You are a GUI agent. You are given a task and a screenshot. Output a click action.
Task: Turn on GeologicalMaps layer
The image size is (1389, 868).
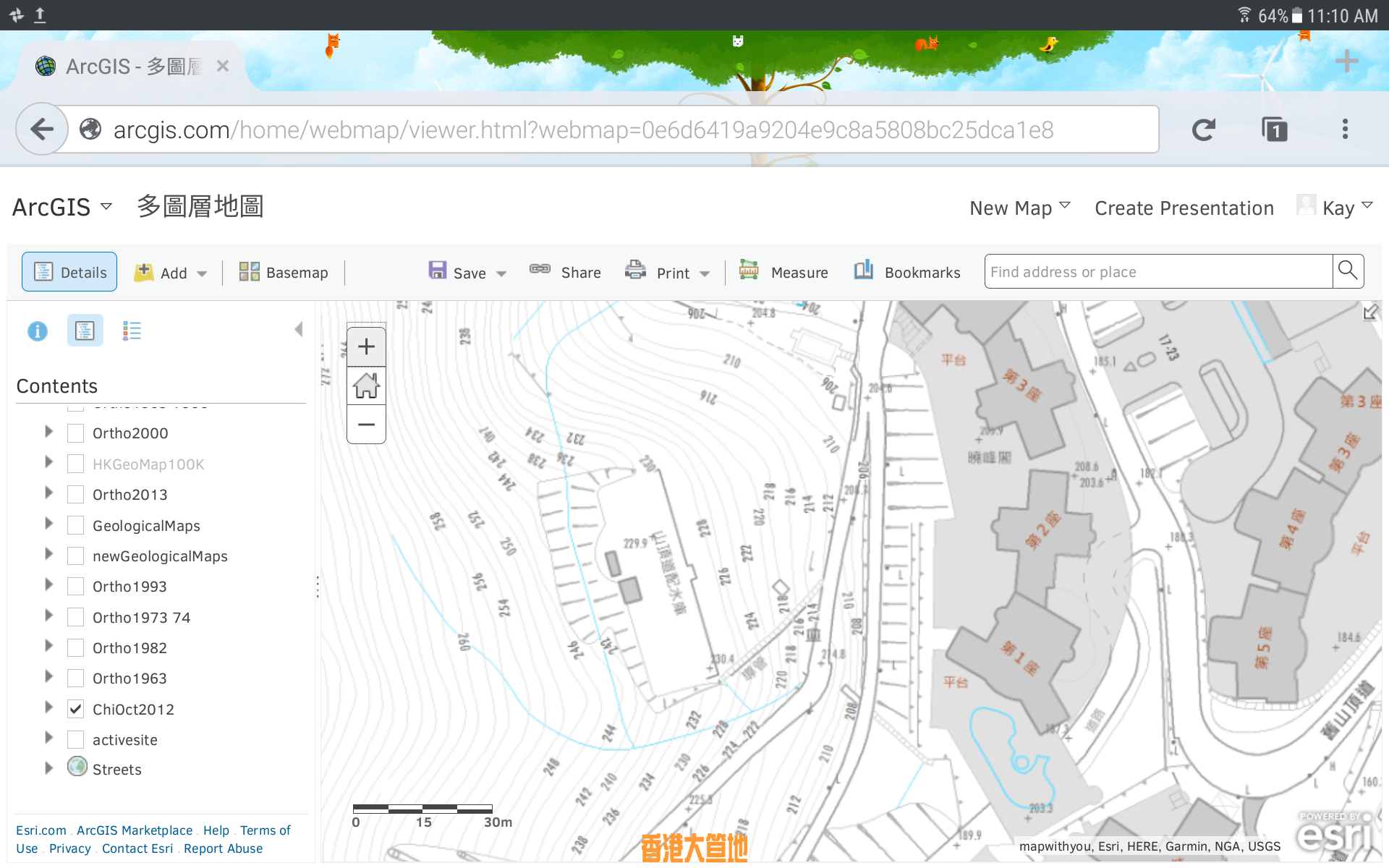[76, 525]
